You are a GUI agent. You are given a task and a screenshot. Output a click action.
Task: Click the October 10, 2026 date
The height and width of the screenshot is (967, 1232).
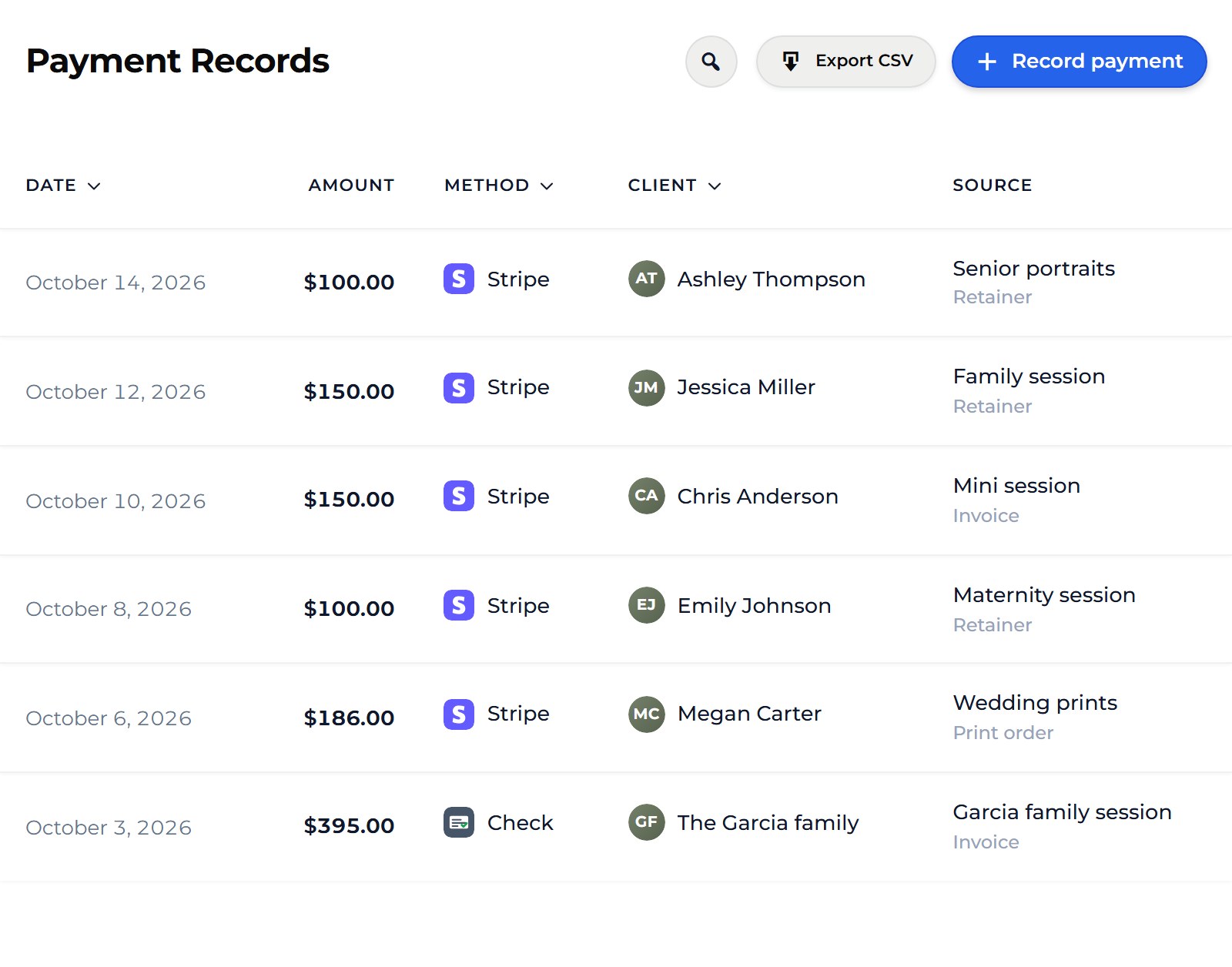(x=115, y=501)
